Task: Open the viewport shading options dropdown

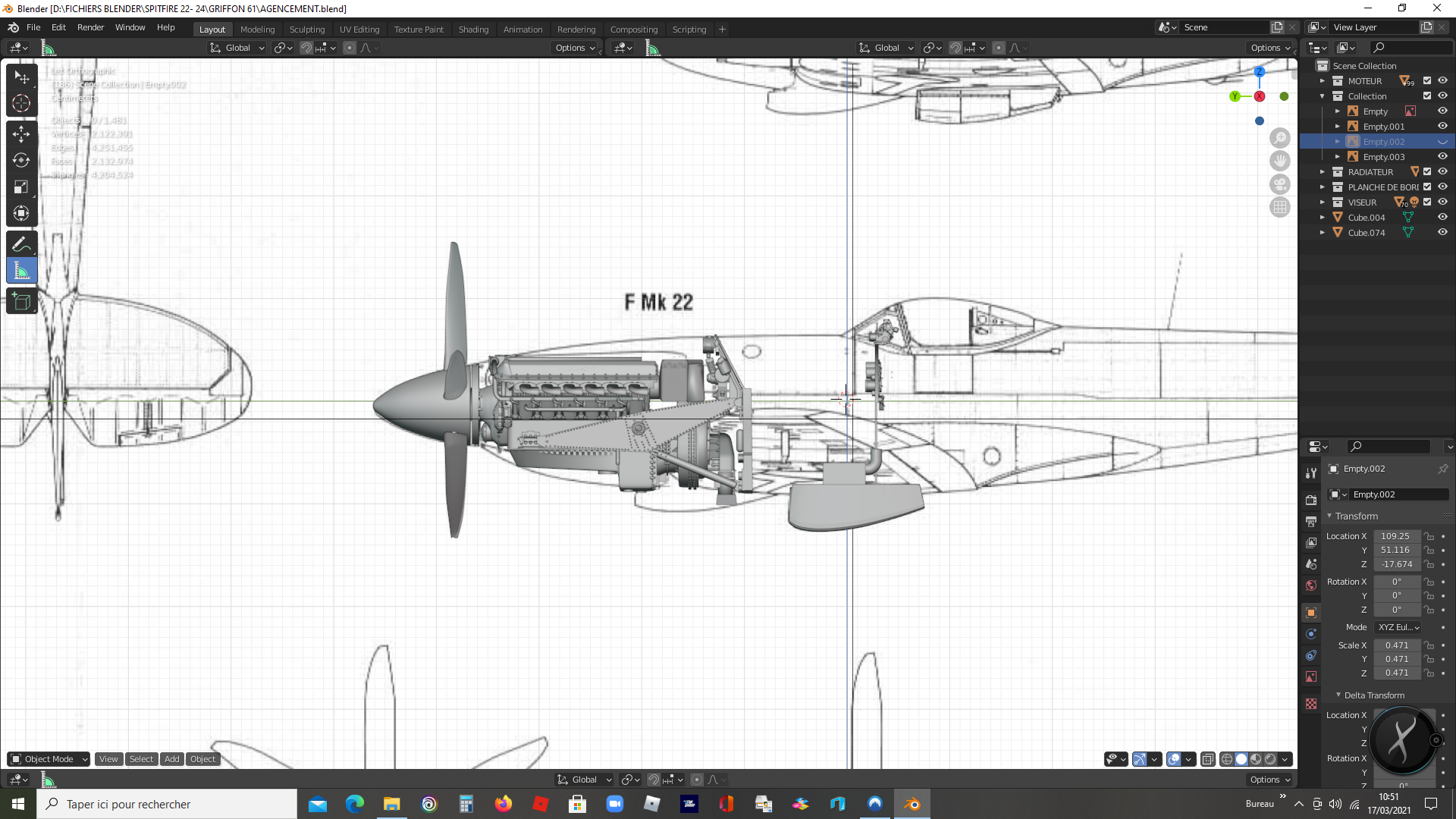Action: coord(1285,759)
